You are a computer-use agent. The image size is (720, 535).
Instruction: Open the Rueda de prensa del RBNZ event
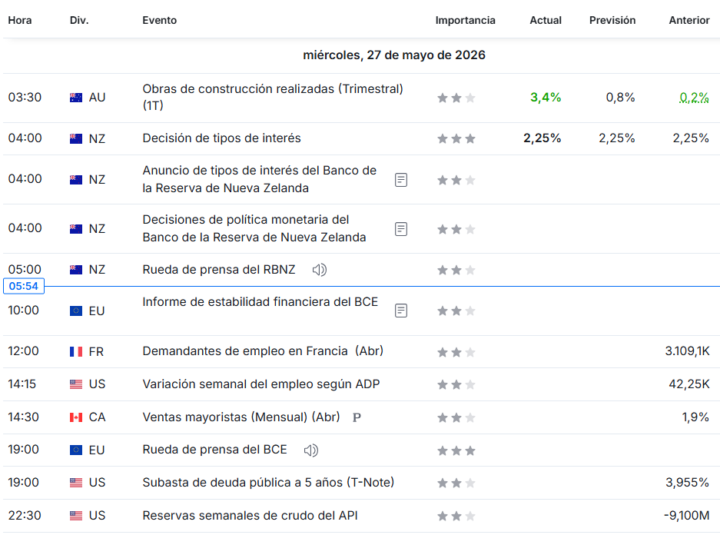[219, 270]
